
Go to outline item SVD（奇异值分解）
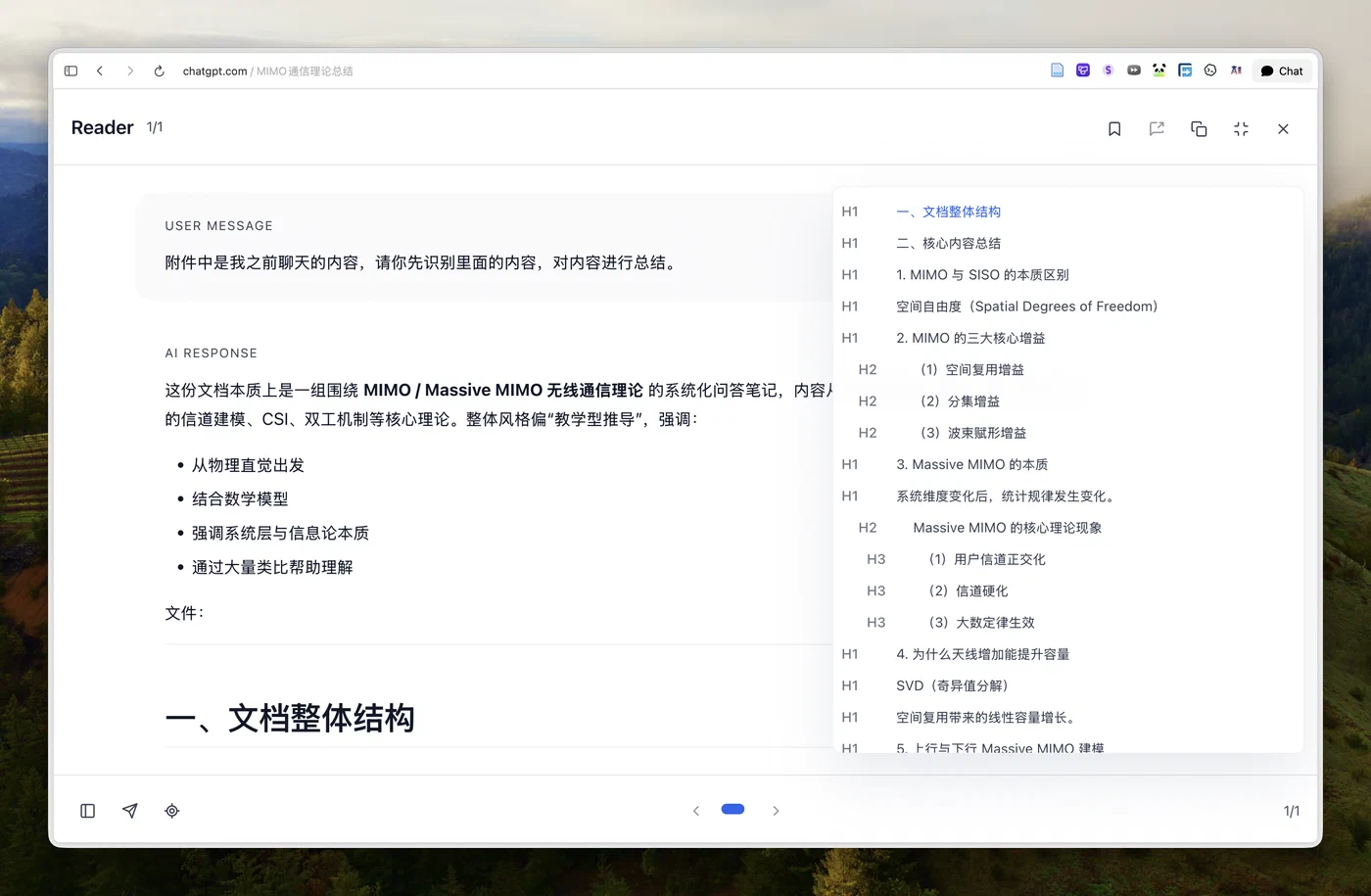click(x=952, y=685)
